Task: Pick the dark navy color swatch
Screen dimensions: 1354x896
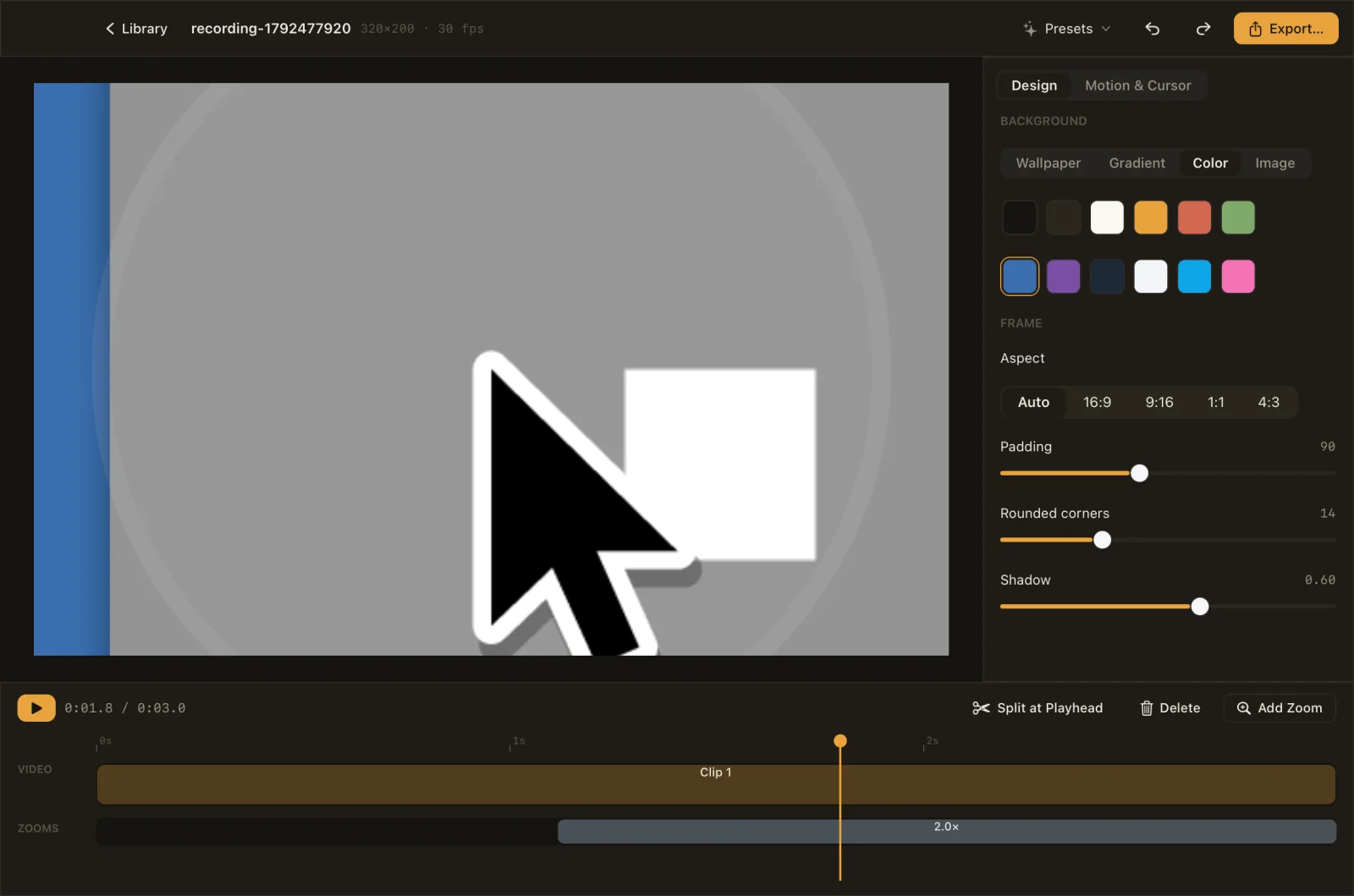Action: 1107,277
